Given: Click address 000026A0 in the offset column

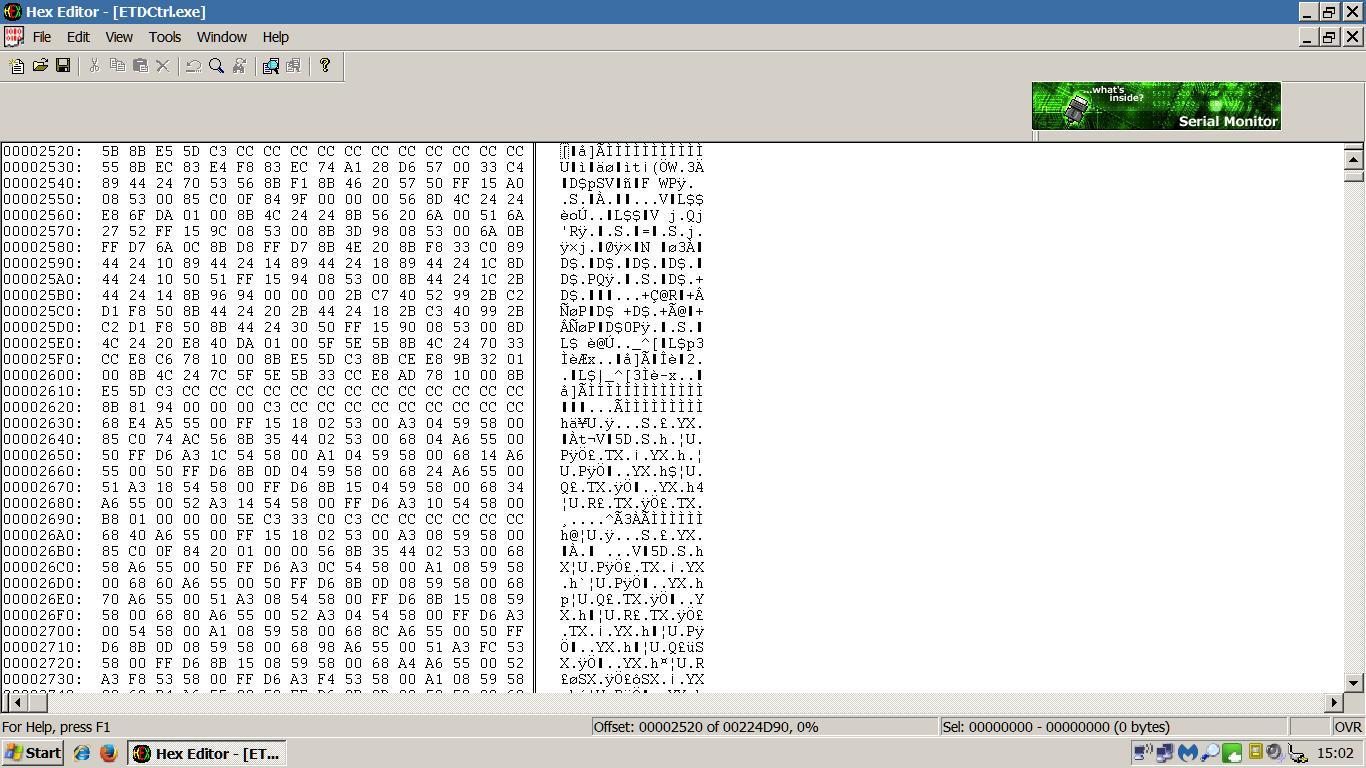Looking at the screenshot, I should (42, 535).
